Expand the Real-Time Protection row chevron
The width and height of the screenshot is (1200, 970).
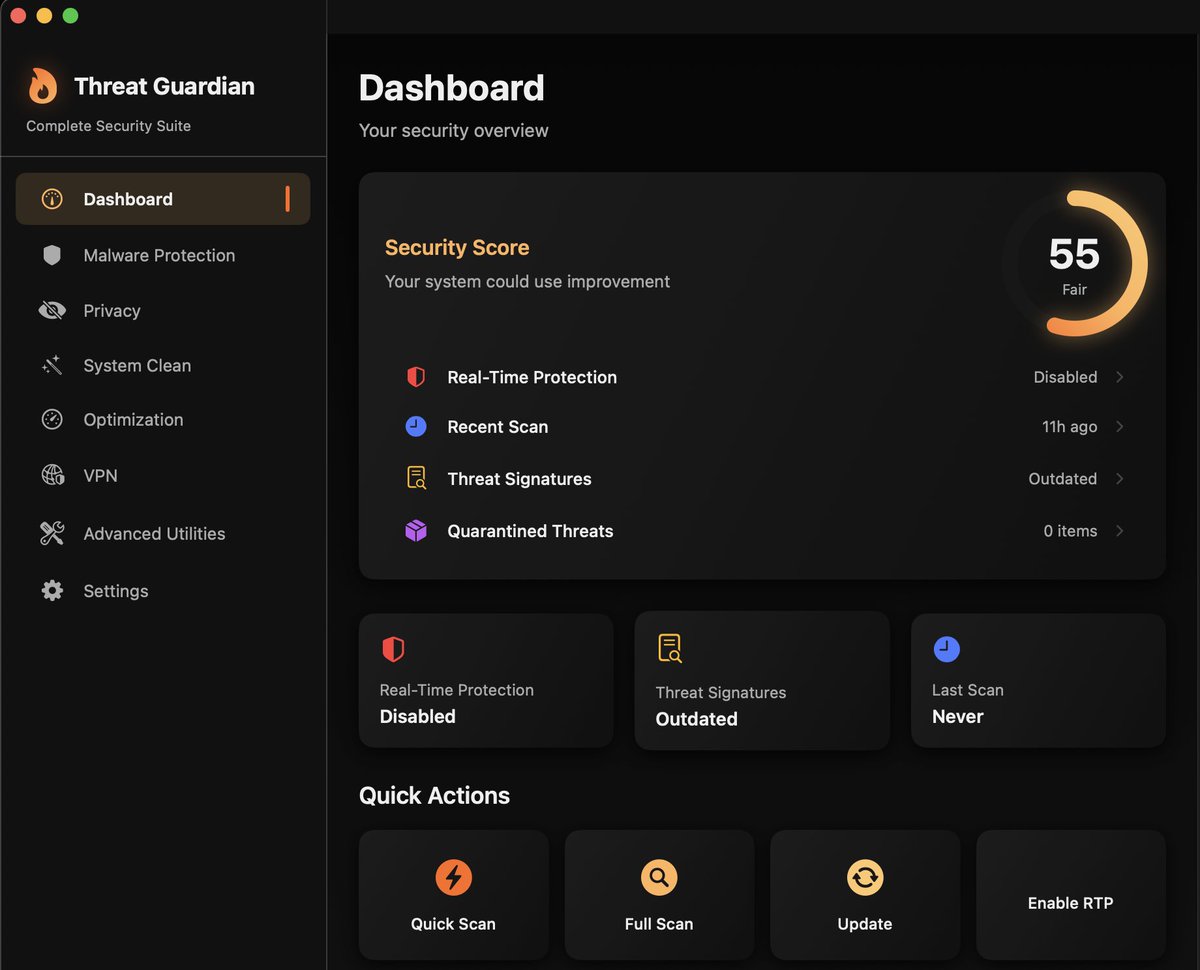(1120, 377)
